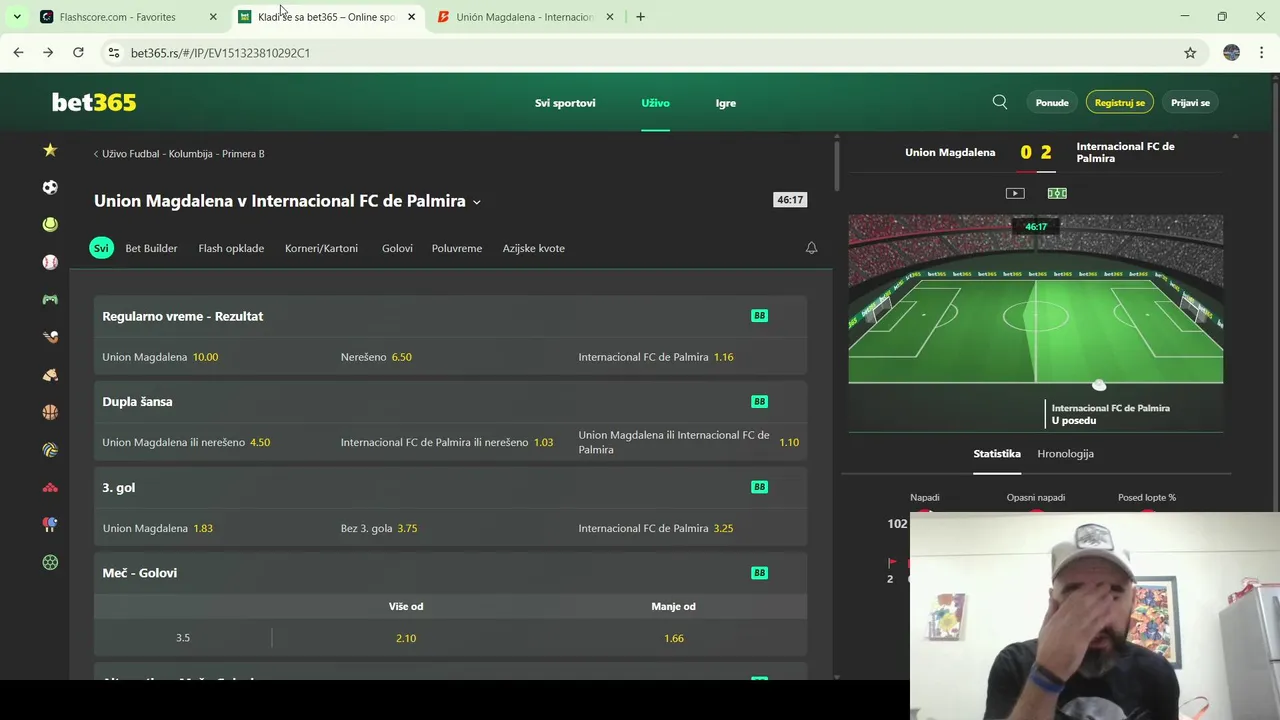Open the Korneri/Kartoni filter tab
The image size is (1280, 720).
point(321,248)
